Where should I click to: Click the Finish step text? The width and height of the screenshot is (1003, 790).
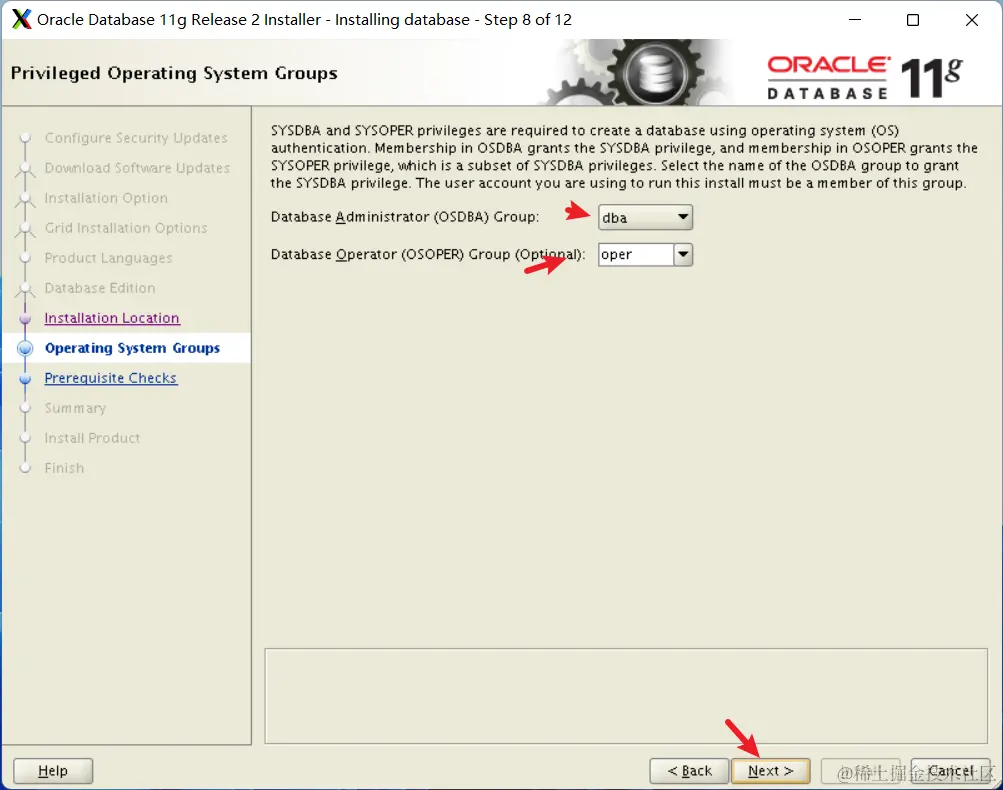coord(64,468)
